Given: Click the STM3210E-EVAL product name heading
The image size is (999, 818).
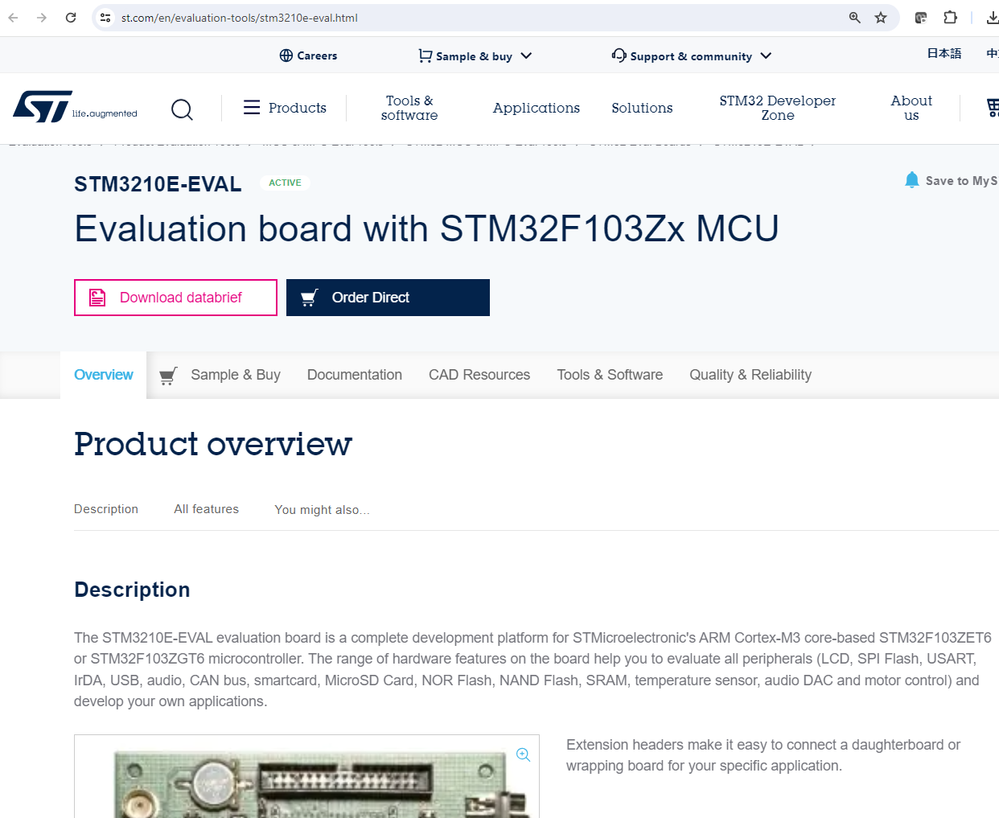Looking at the screenshot, I should point(158,184).
